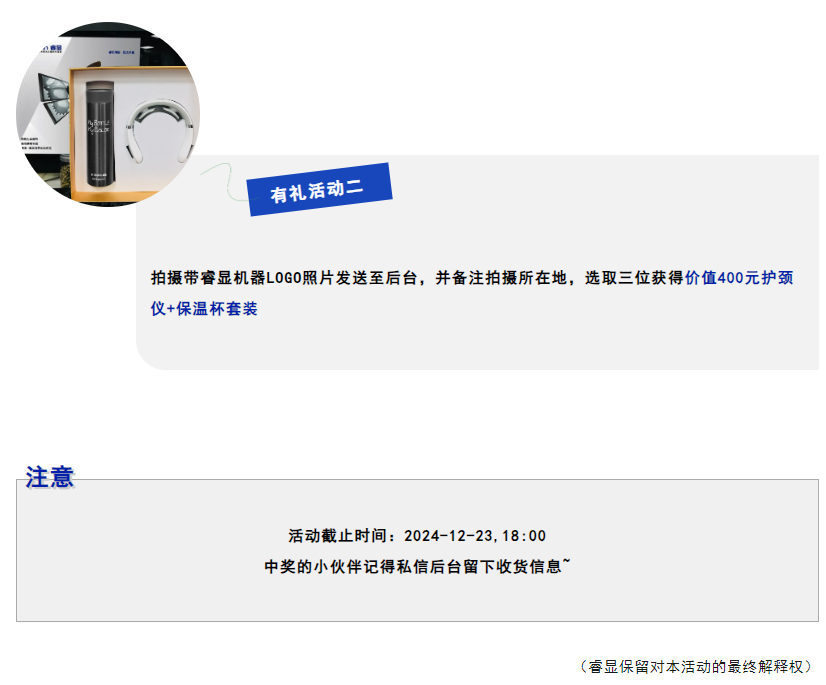The image size is (826, 685).
Task: Click the 并备注拍摄所在地 phrase
Action: (501, 278)
